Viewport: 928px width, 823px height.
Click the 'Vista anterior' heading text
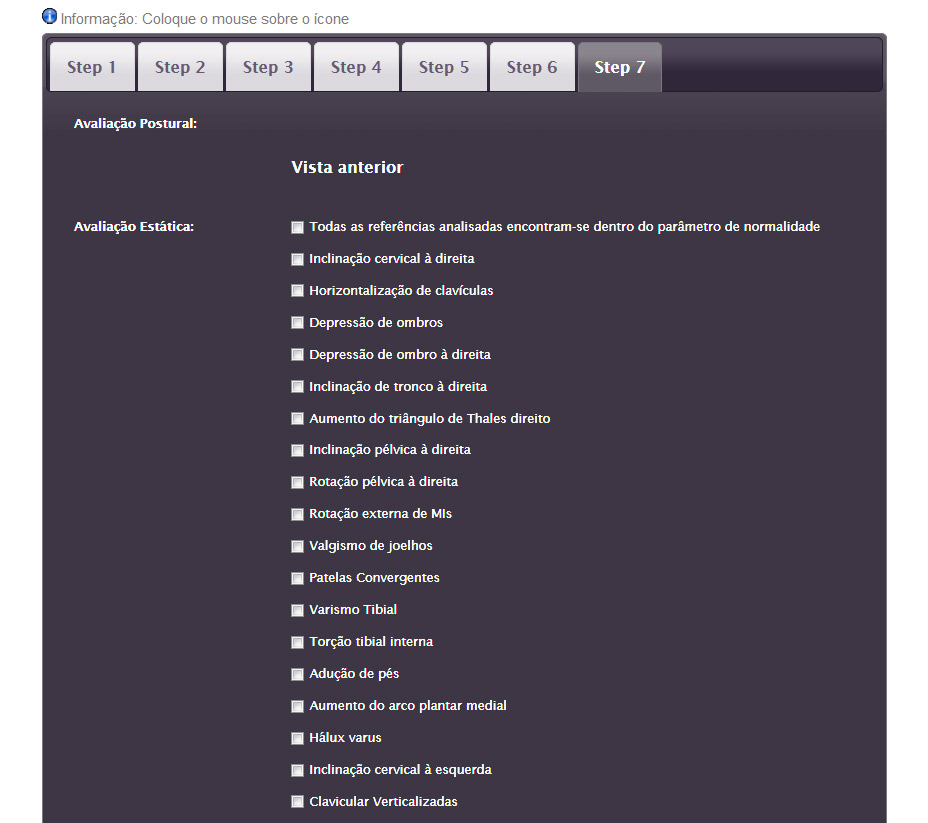[x=347, y=167]
